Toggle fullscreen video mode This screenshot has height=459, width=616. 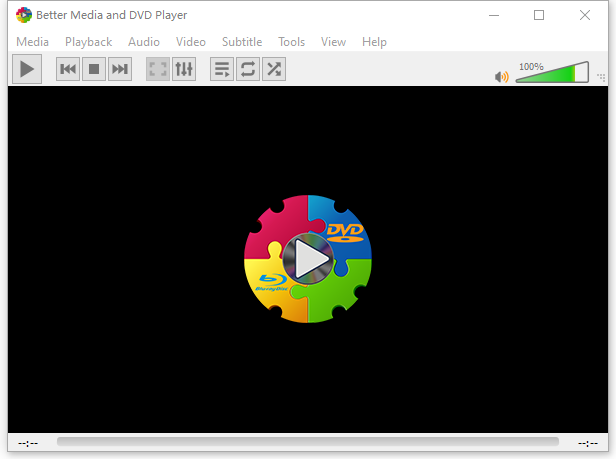[158, 69]
